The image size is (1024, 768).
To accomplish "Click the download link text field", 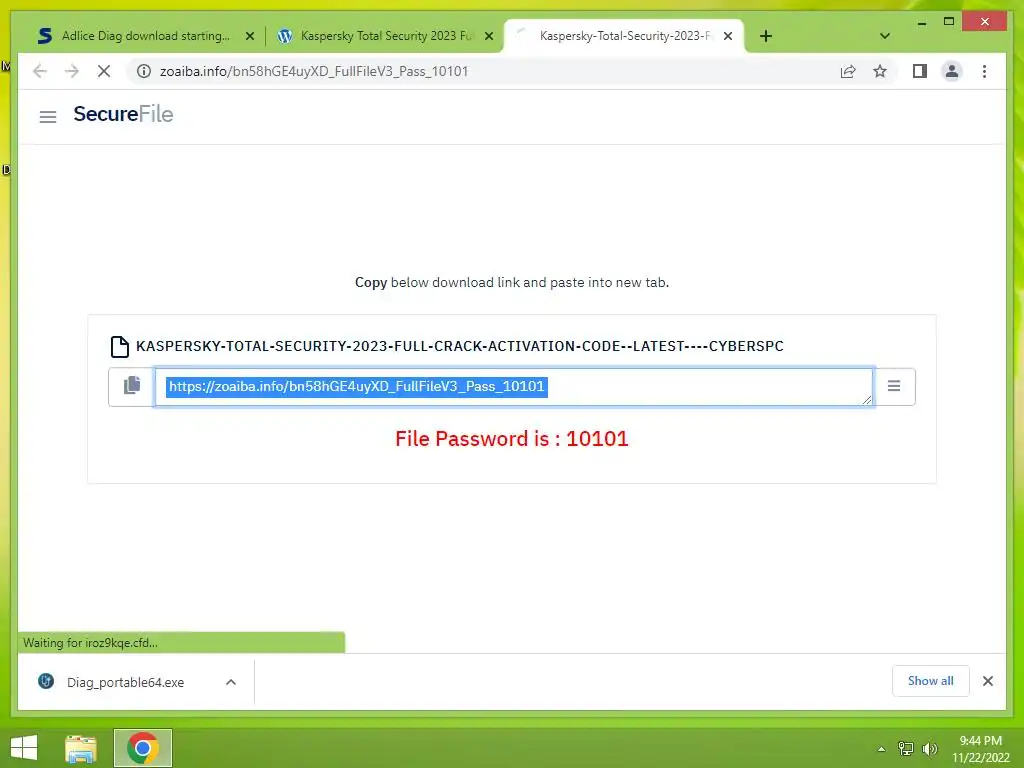I will tap(513, 387).
